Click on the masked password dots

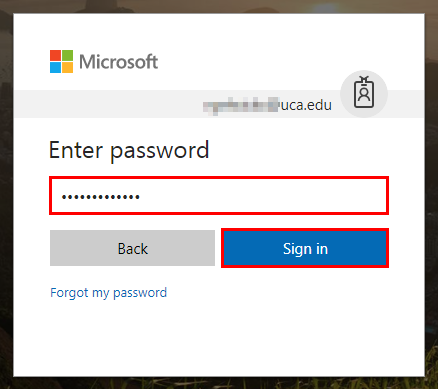click(x=100, y=197)
